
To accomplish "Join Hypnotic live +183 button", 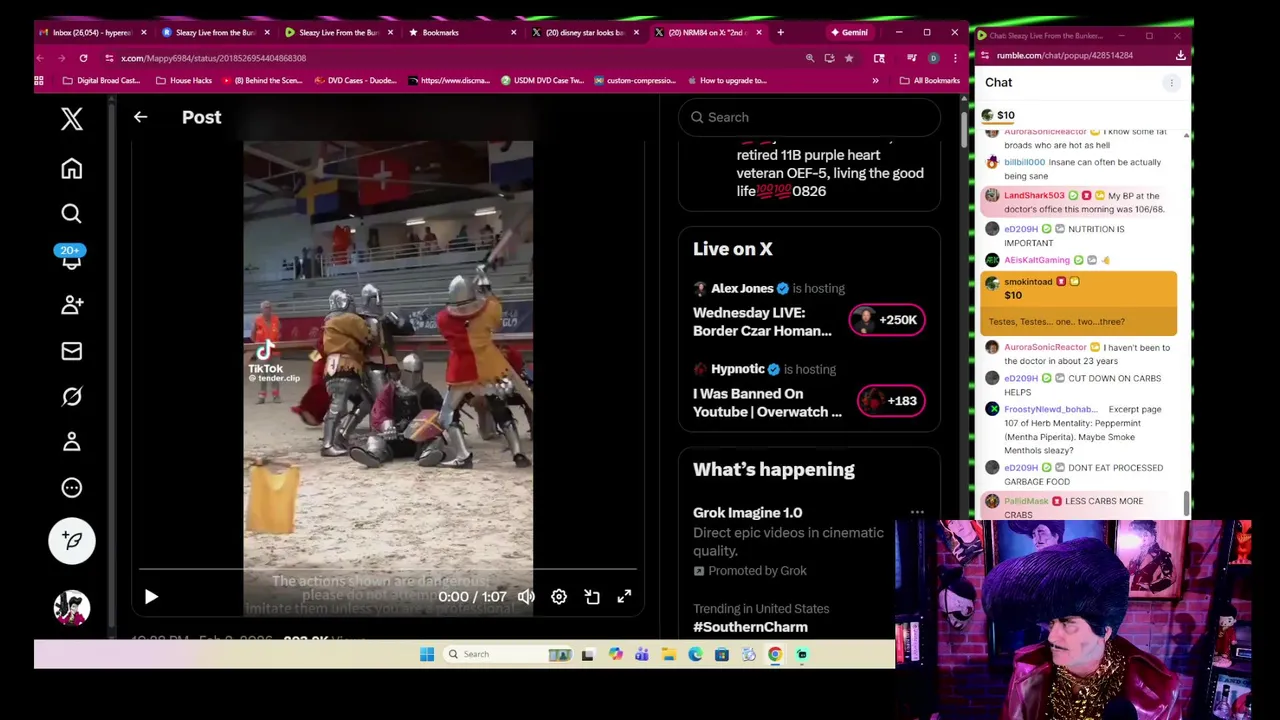I will tap(891, 401).
